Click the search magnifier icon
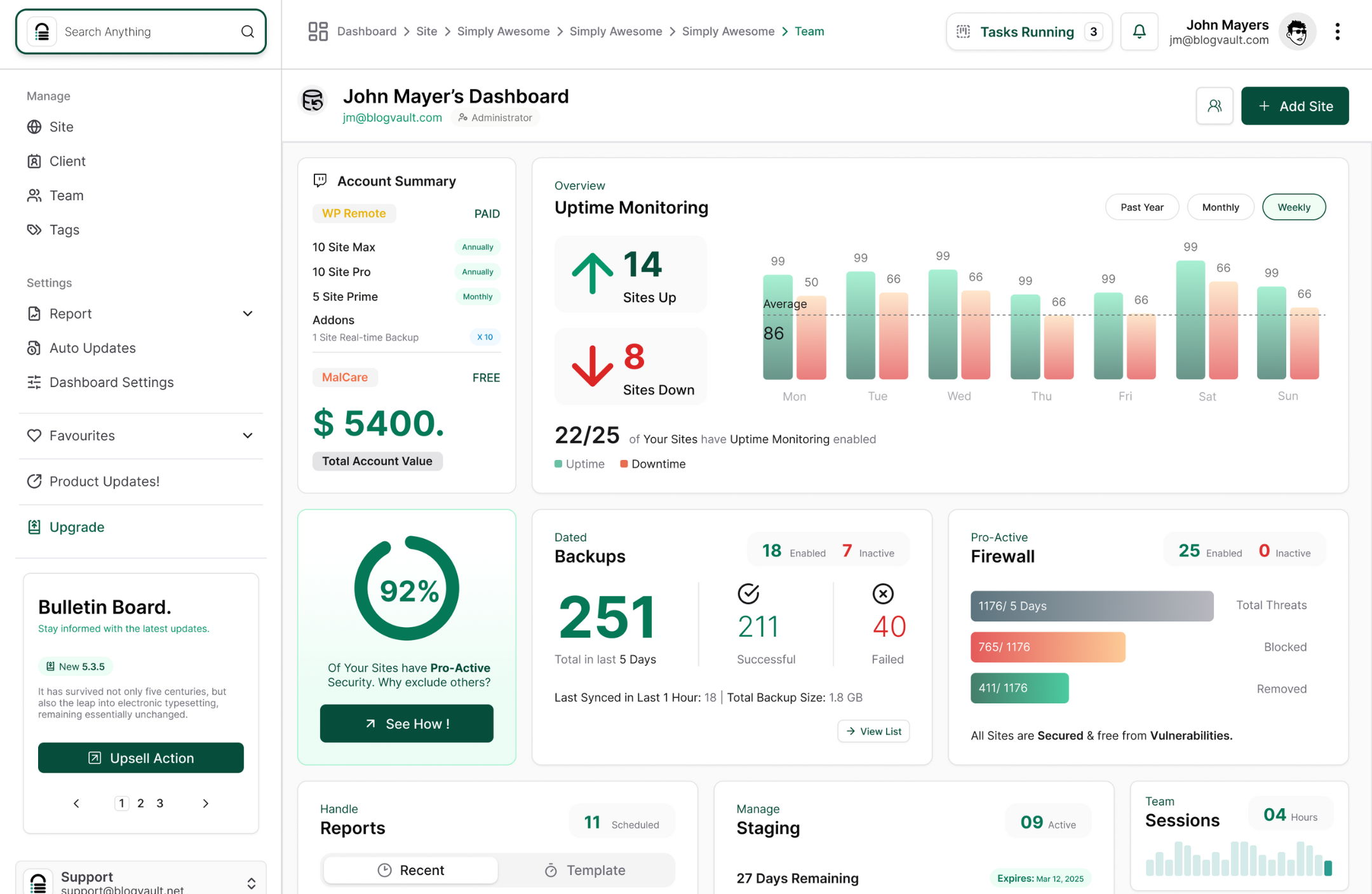1372x894 pixels. point(248,32)
